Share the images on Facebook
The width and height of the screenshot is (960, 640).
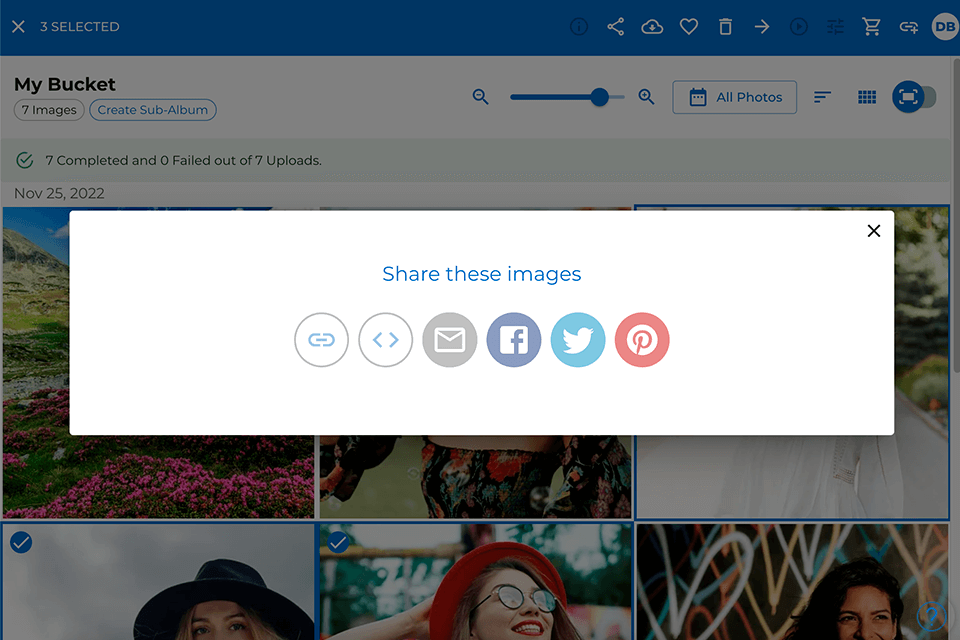click(514, 340)
